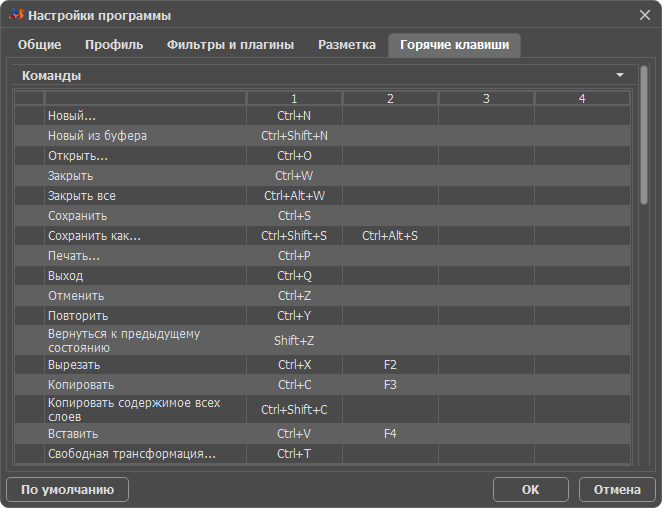This screenshot has width=662, height=508.
Task: Select the Ctrl+T shortcut cell
Action: point(294,454)
